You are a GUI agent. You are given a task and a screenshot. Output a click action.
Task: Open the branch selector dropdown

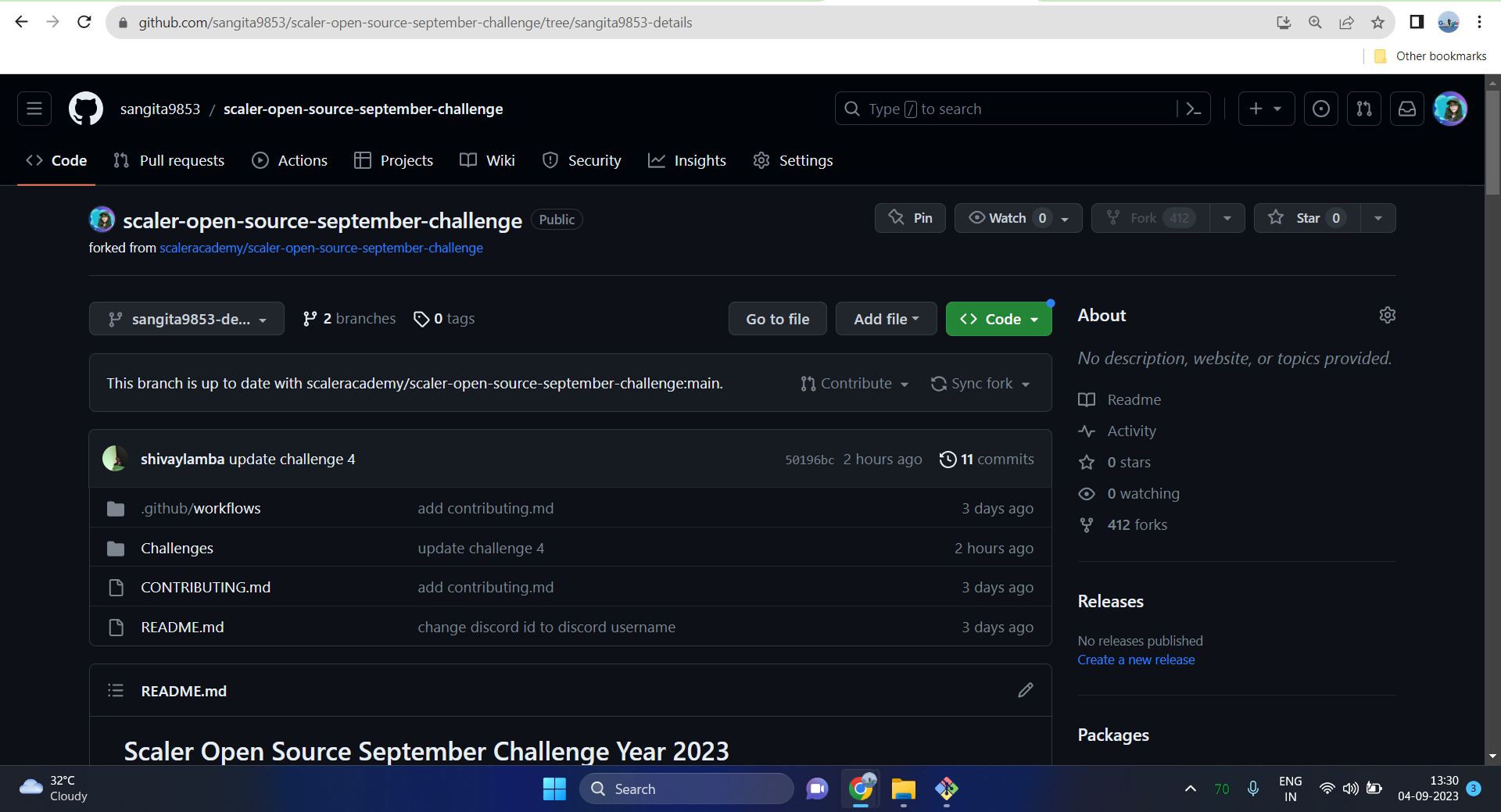186,319
